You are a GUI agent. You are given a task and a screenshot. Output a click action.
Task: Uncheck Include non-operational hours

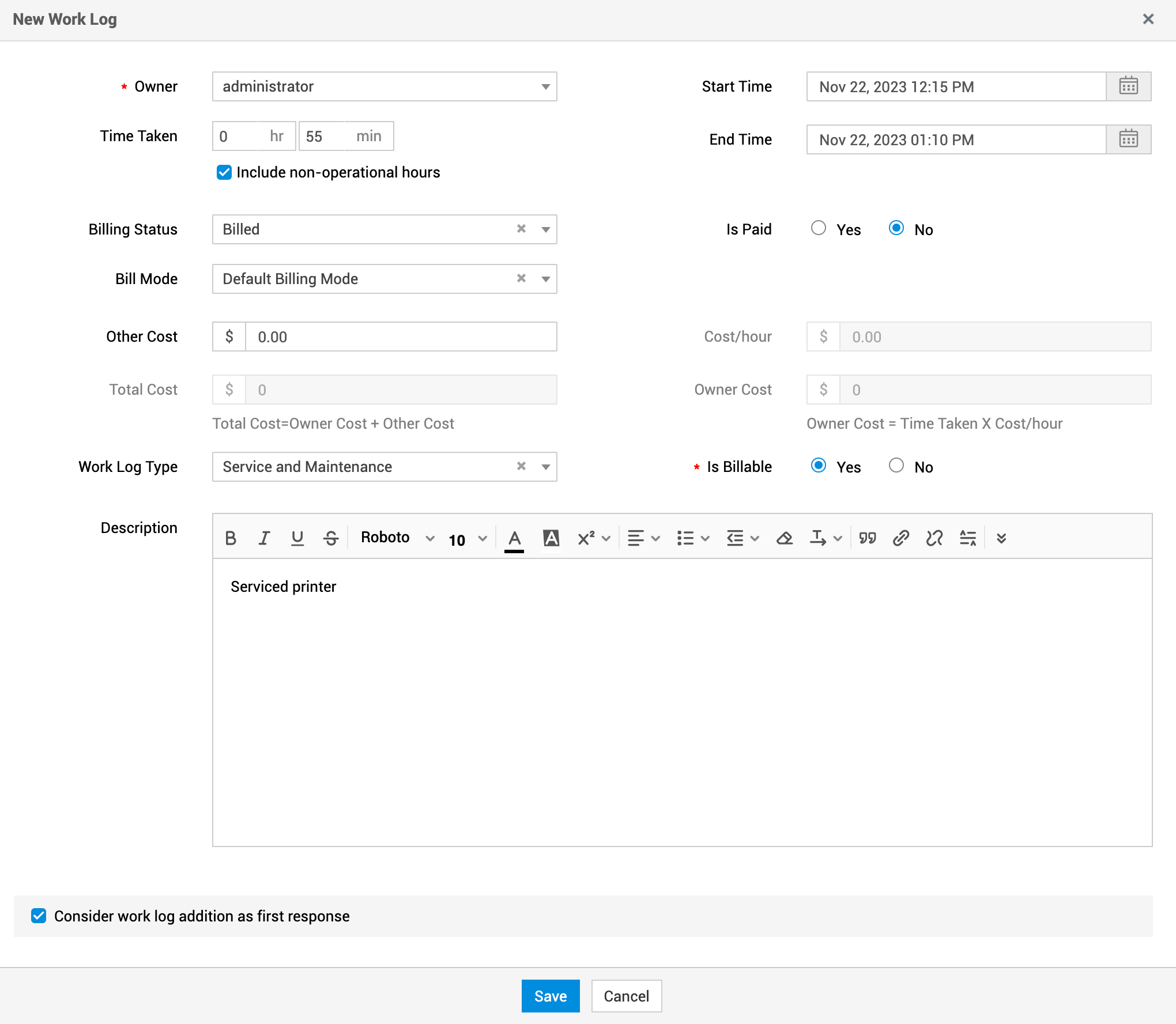tap(224, 172)
